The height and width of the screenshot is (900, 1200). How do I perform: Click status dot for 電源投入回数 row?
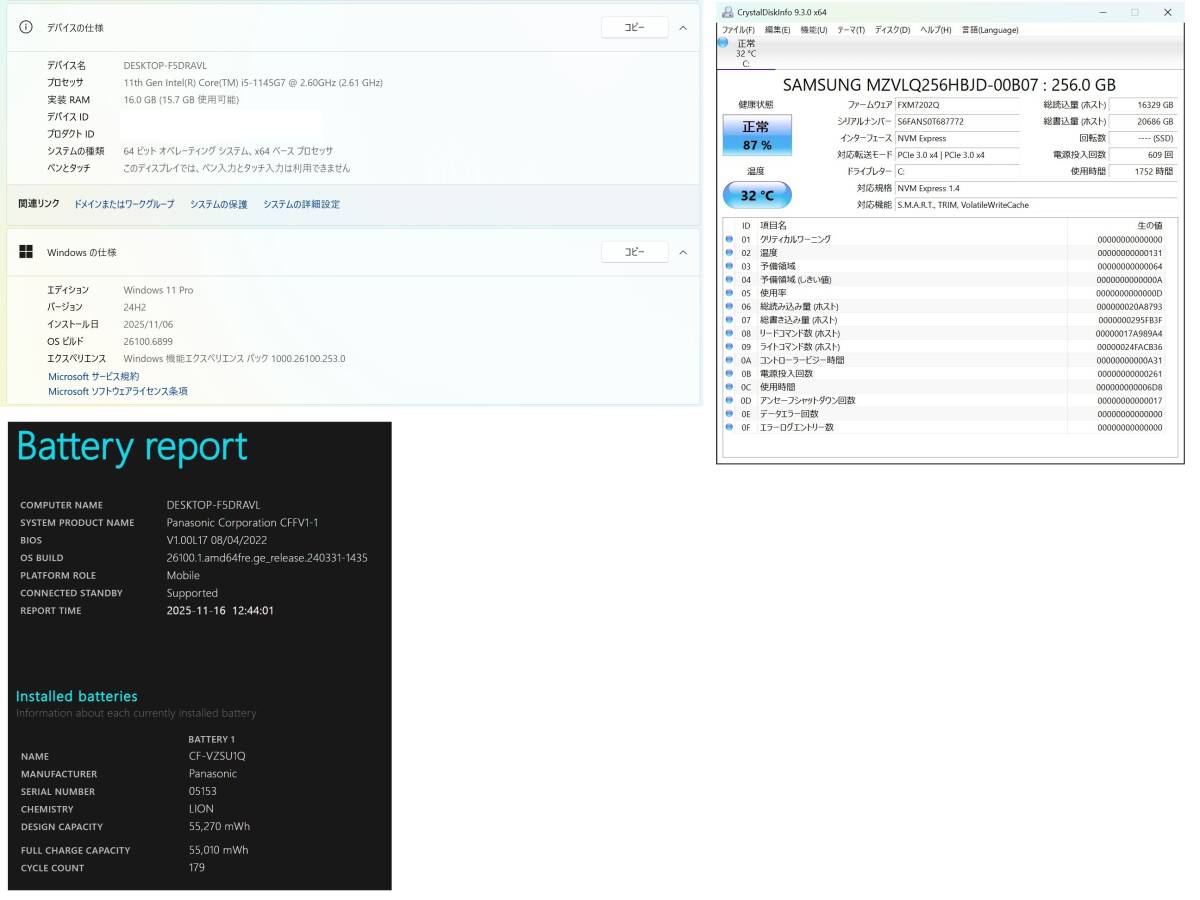point(729,374)
